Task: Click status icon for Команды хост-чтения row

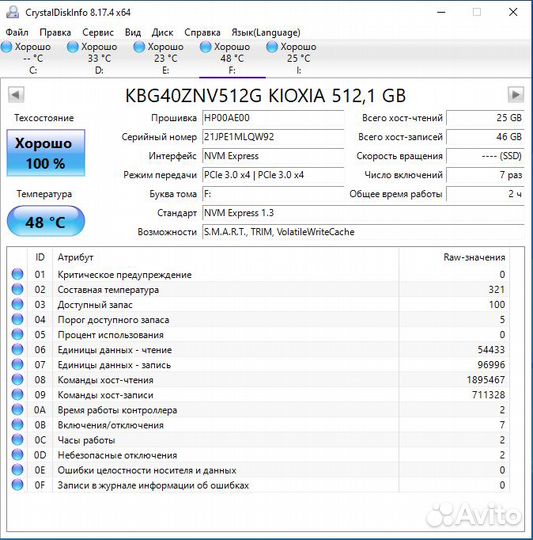Action: [x=17, y=380]
